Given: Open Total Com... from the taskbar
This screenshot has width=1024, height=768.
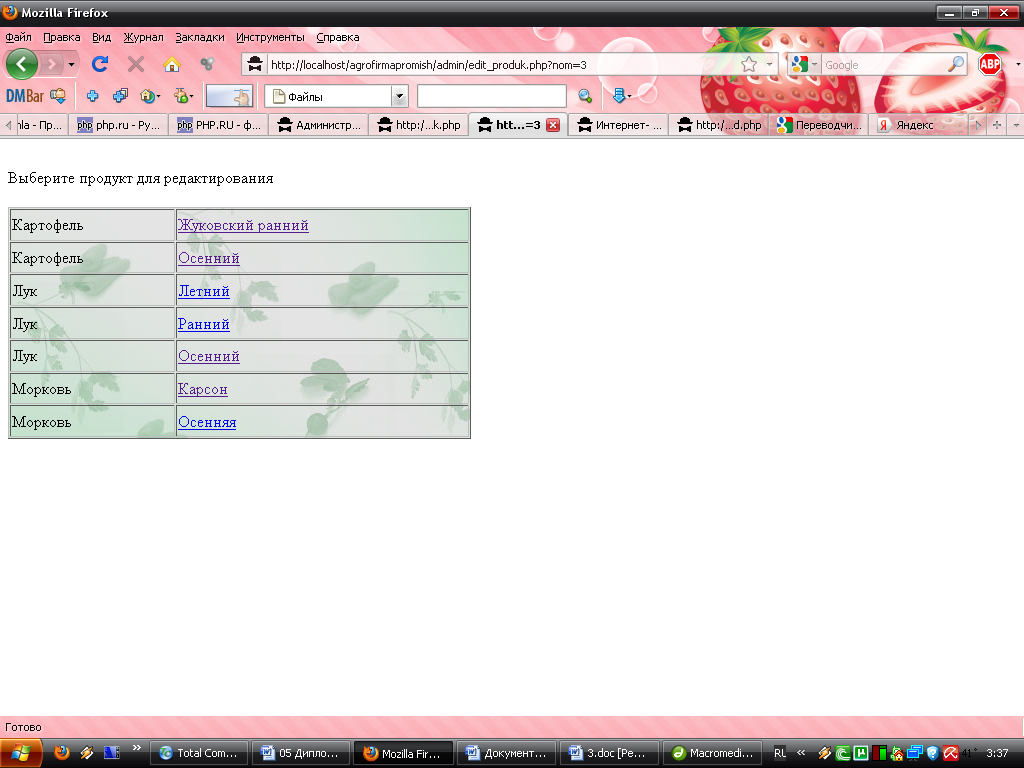Looking at the screenshot, I should (199, 753).
